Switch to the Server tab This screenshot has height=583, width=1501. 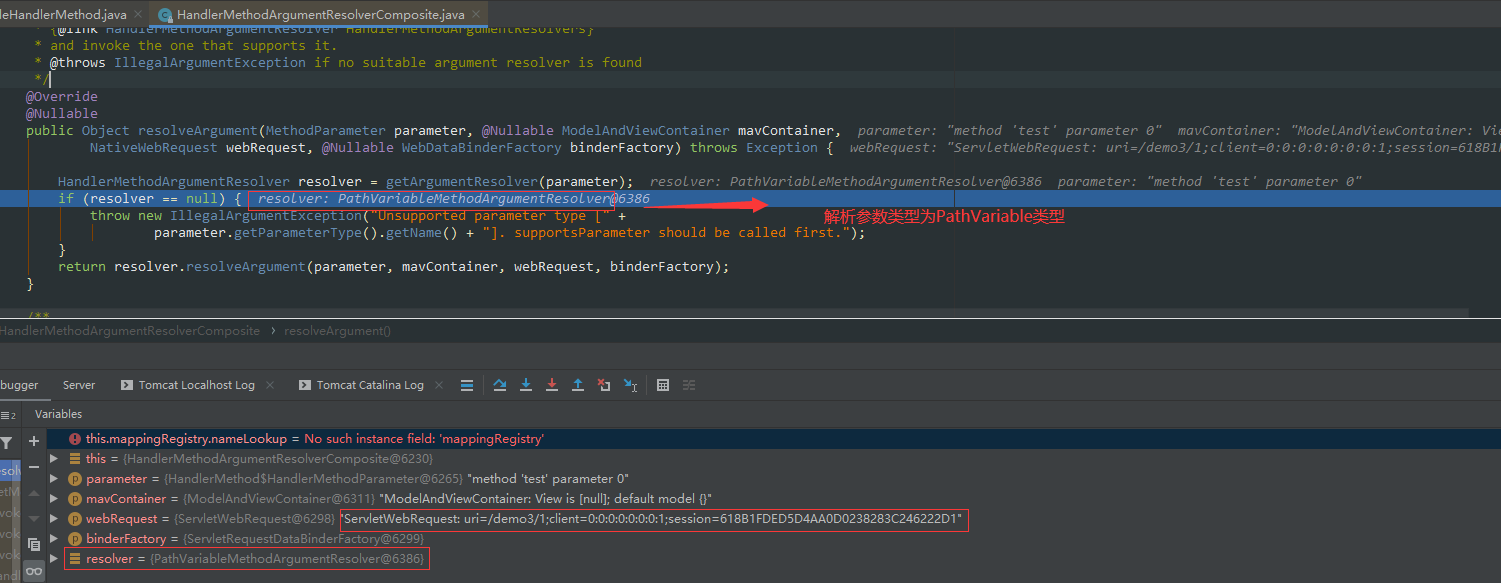click(79, 385)
